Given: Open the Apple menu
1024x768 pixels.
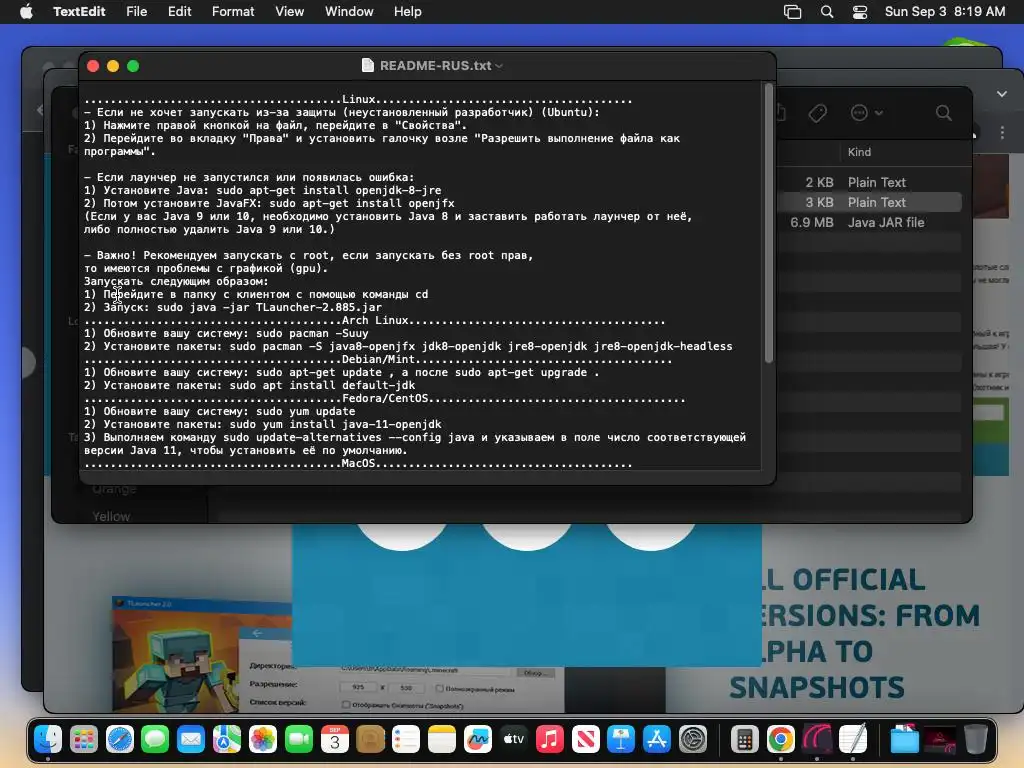Looking at the screenshot, I should click(x=26, y=12).
